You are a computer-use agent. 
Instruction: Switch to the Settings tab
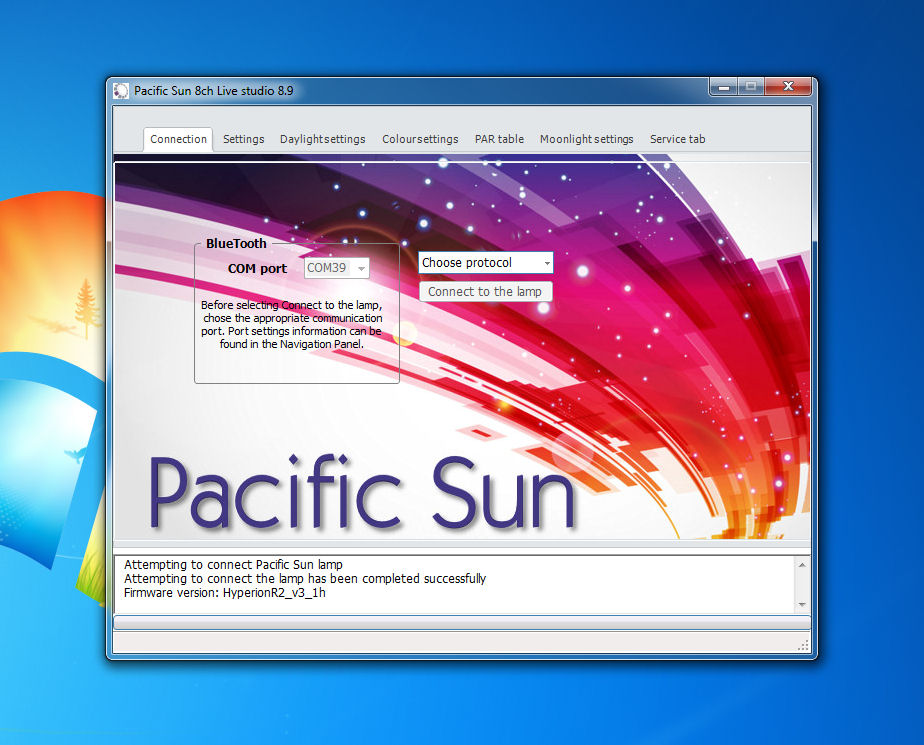(243, 139)
